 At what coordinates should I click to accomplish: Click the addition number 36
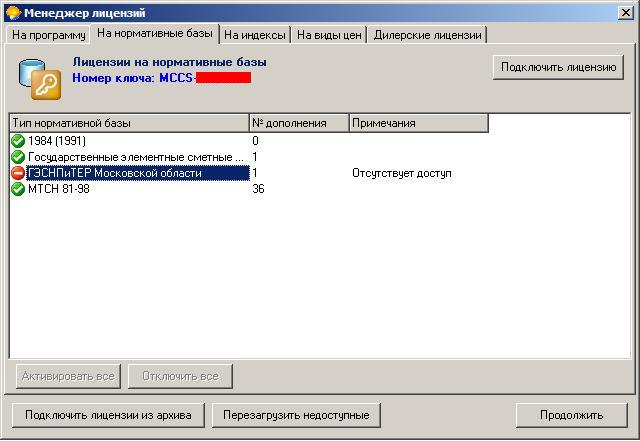[258, 189]
